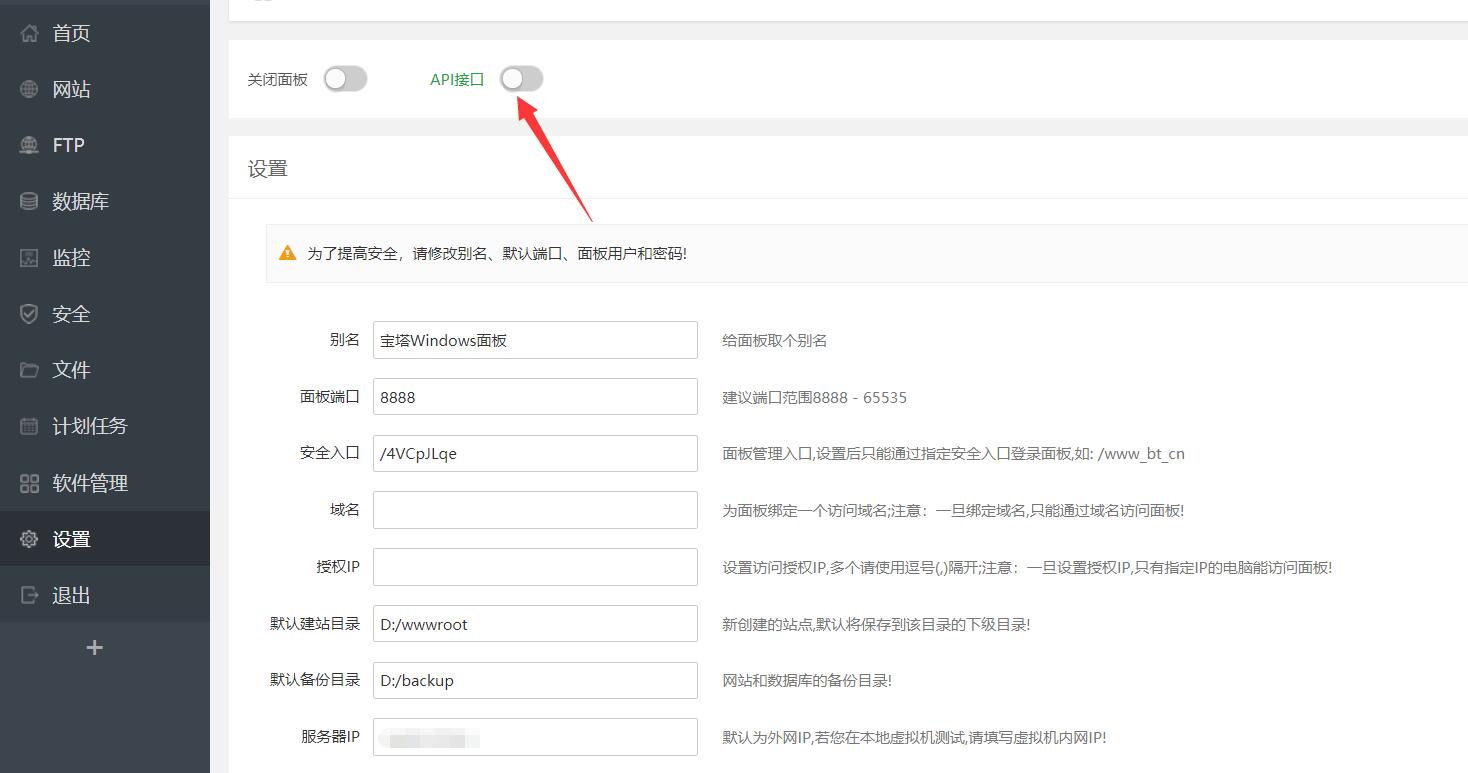Open 监控 menu item

[x=105, y=257]
